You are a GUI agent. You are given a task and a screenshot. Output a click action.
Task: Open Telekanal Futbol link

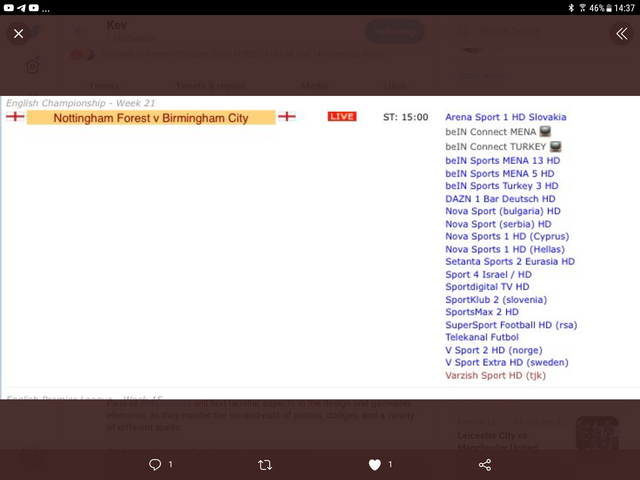[482, 338]
